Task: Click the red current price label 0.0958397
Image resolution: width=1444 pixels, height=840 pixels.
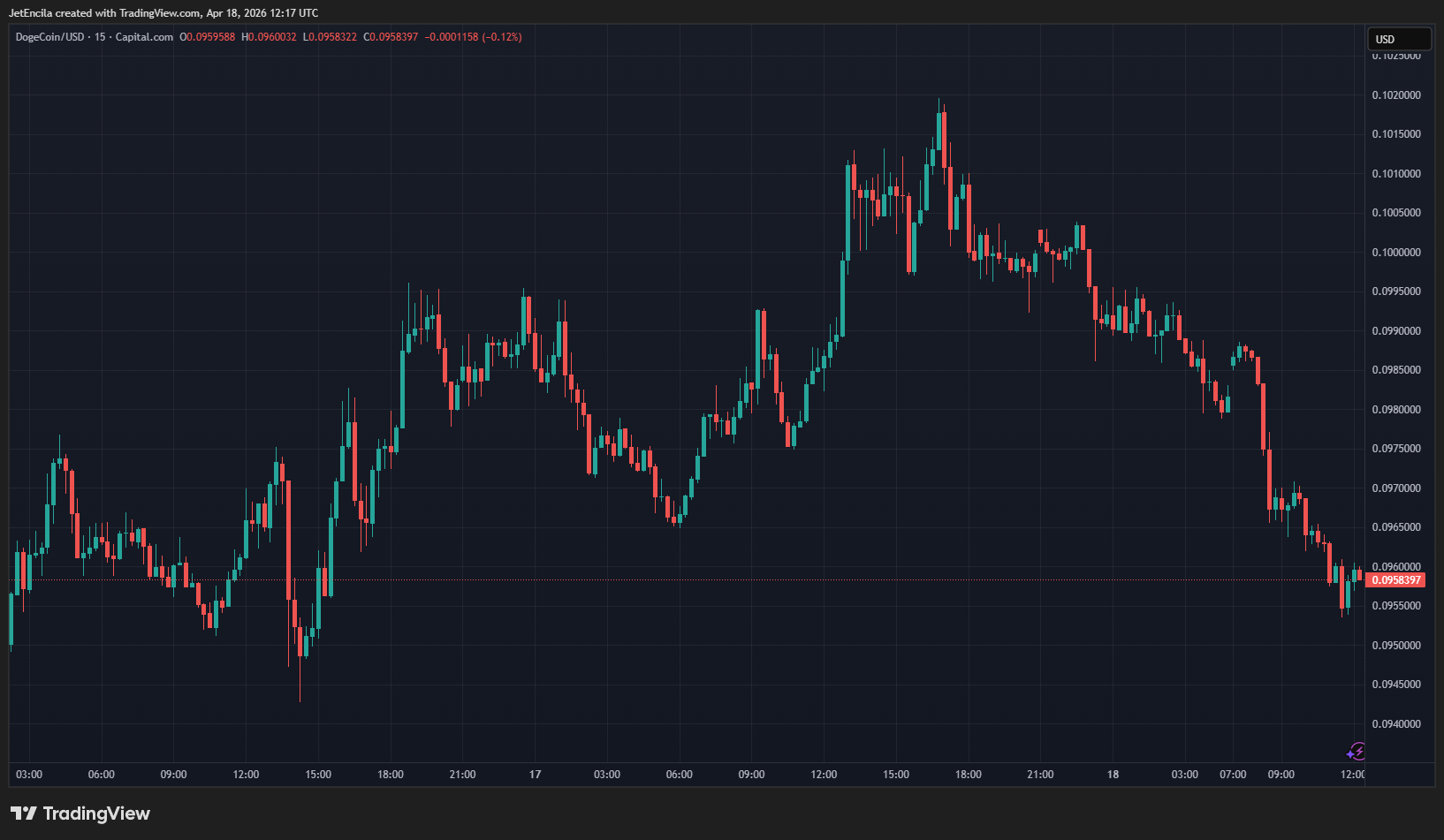Action: coord(1395,580)
